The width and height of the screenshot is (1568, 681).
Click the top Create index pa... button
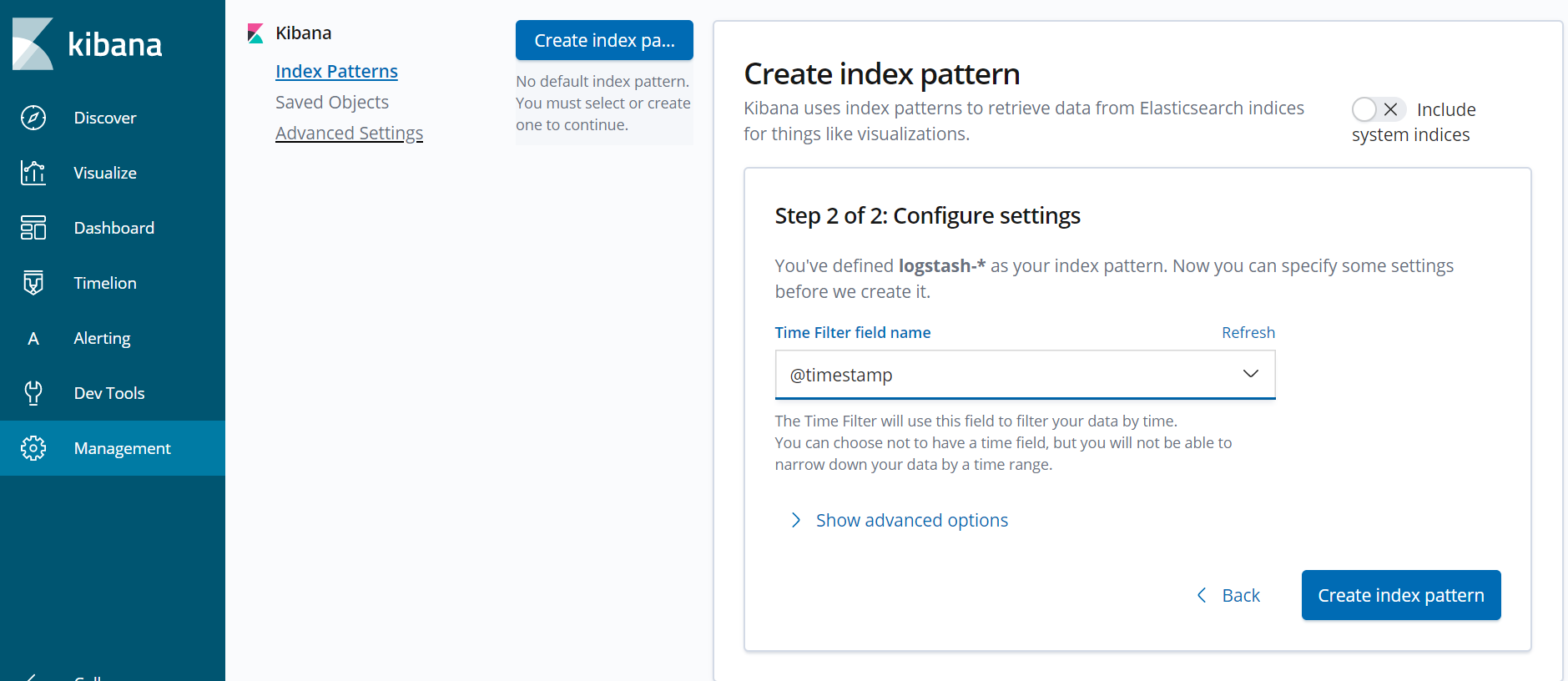click(x=604, y=40)
